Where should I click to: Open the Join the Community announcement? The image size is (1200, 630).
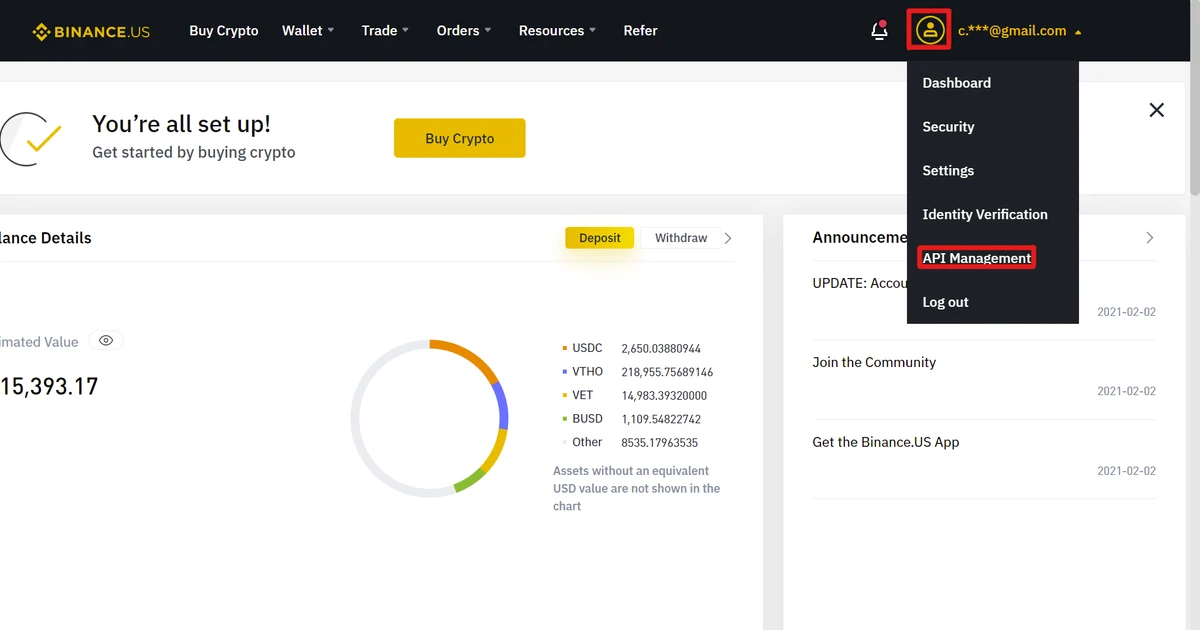tap(874, 362)
